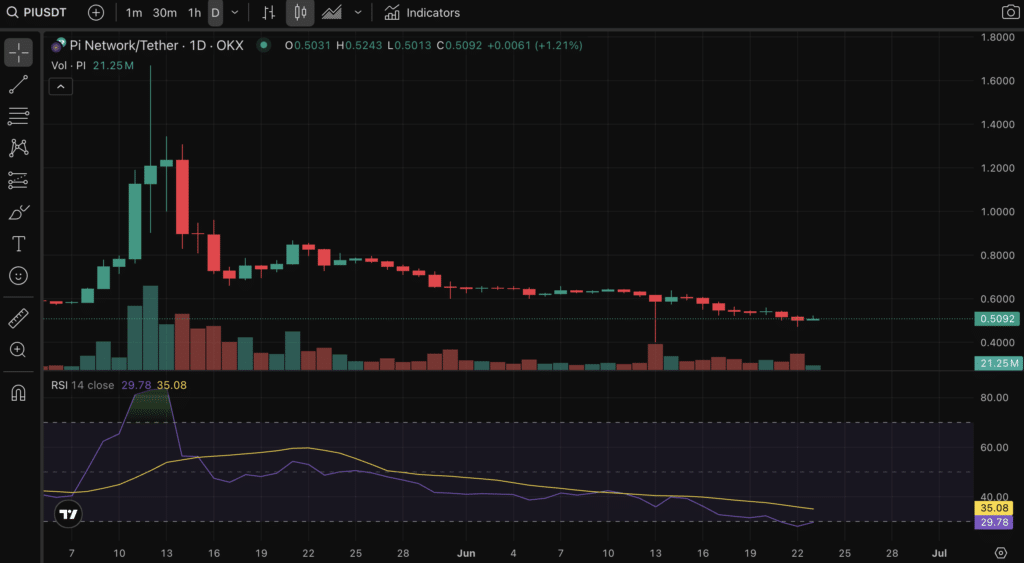Click the Pi Network/Tether symbol title
This screenshot has width=1024, height=563.
click(x=156, y=45)
